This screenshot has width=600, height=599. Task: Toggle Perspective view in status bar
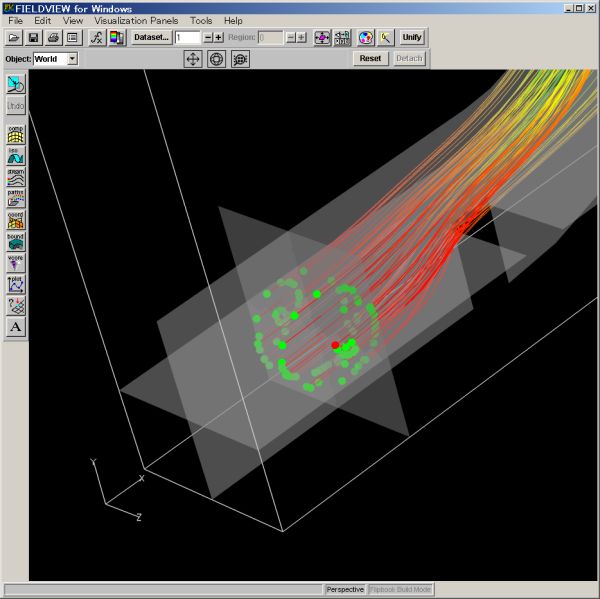pyautogui.click(x=345, y=590)
